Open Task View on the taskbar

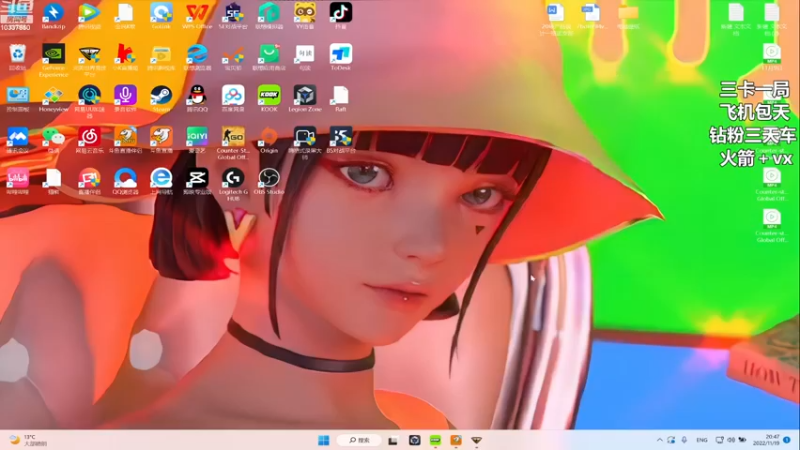(392, 440)
